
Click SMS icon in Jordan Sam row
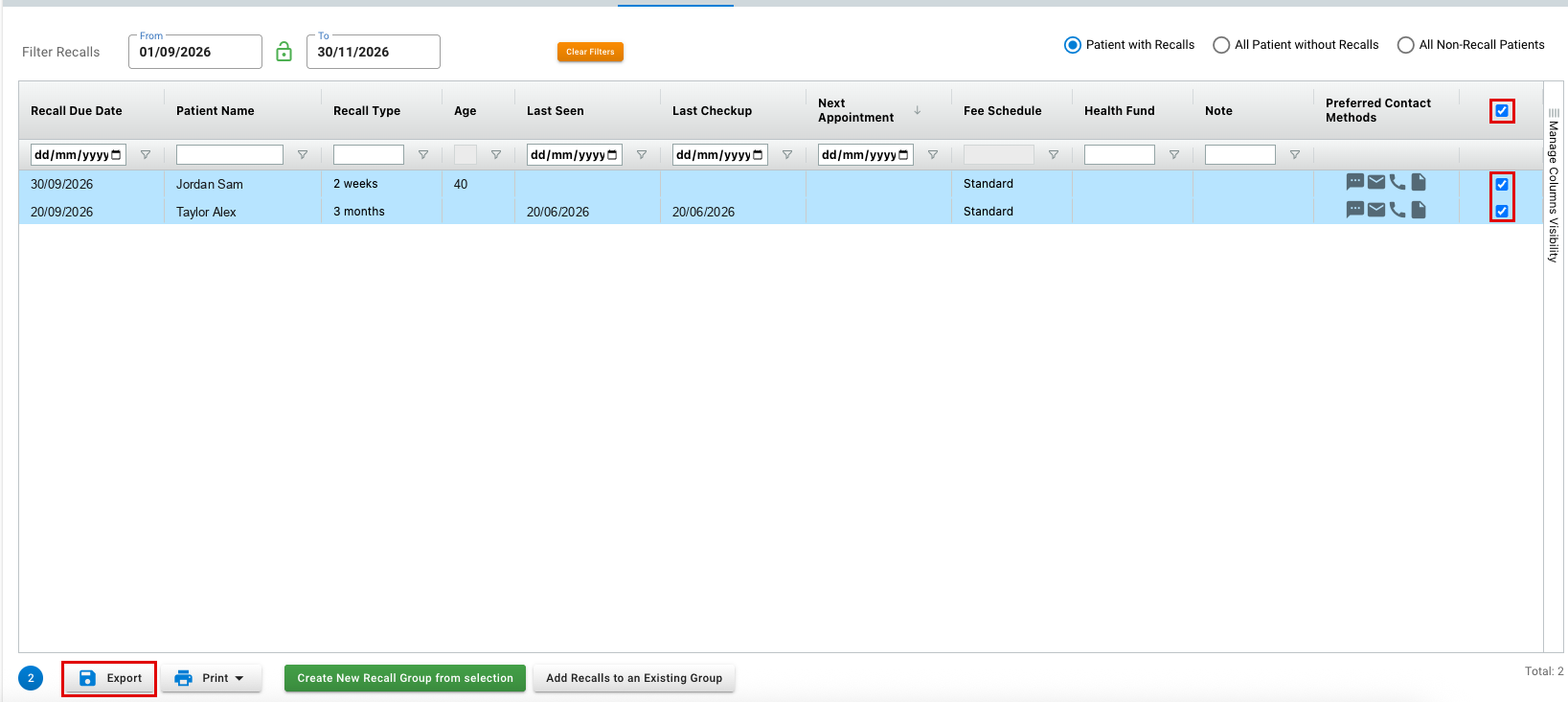pyautogui.click(x=1355, y=182)
